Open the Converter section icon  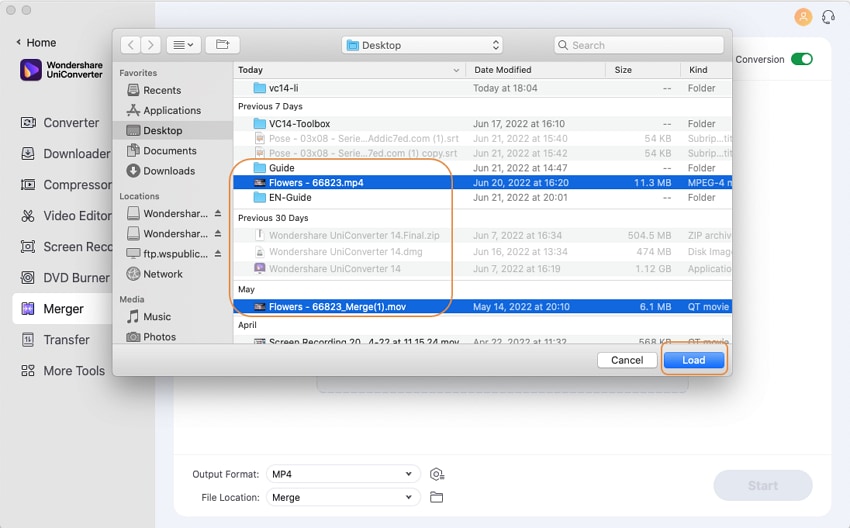point(28,123)
